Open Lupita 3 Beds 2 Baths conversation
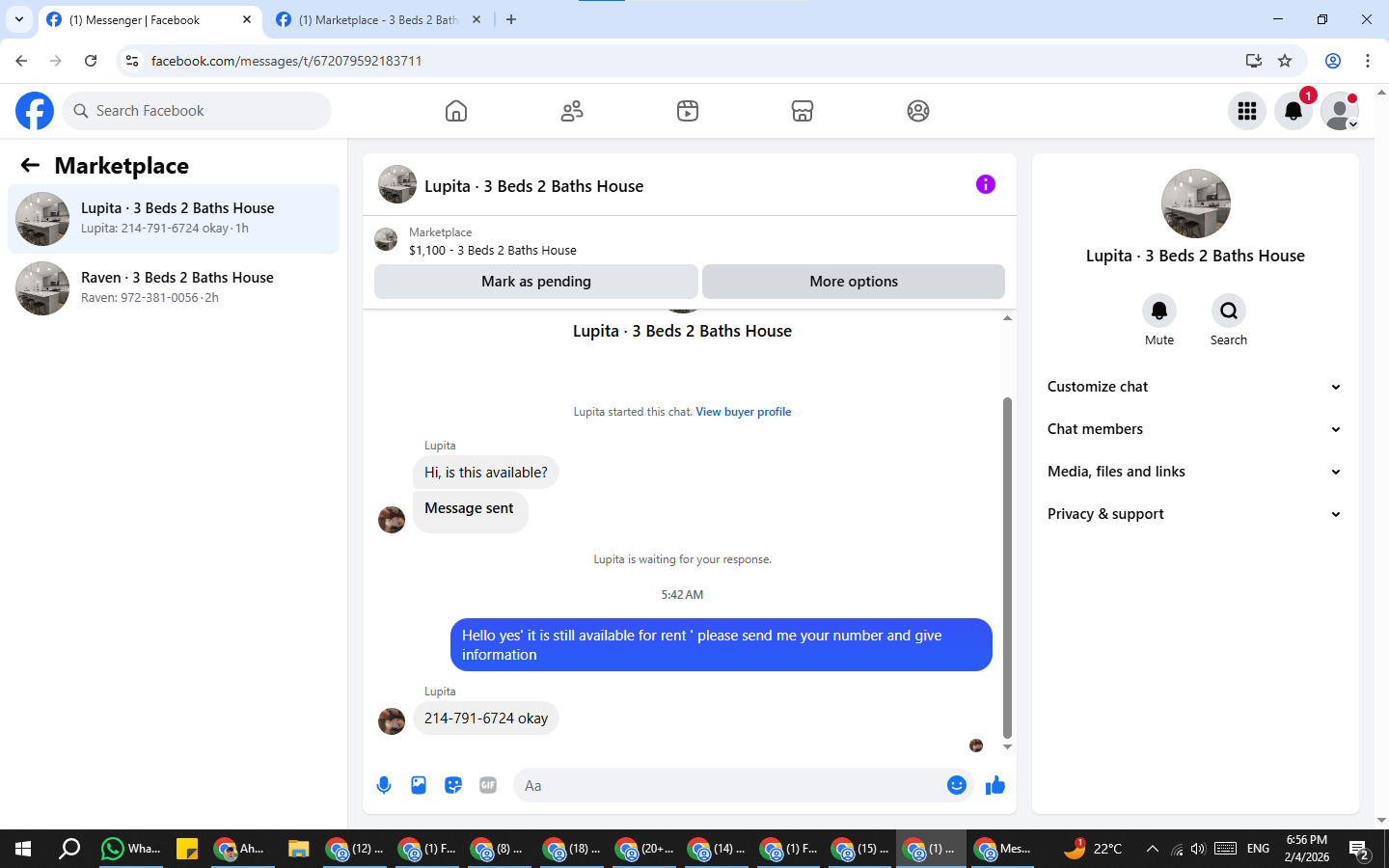 (174, 219)
